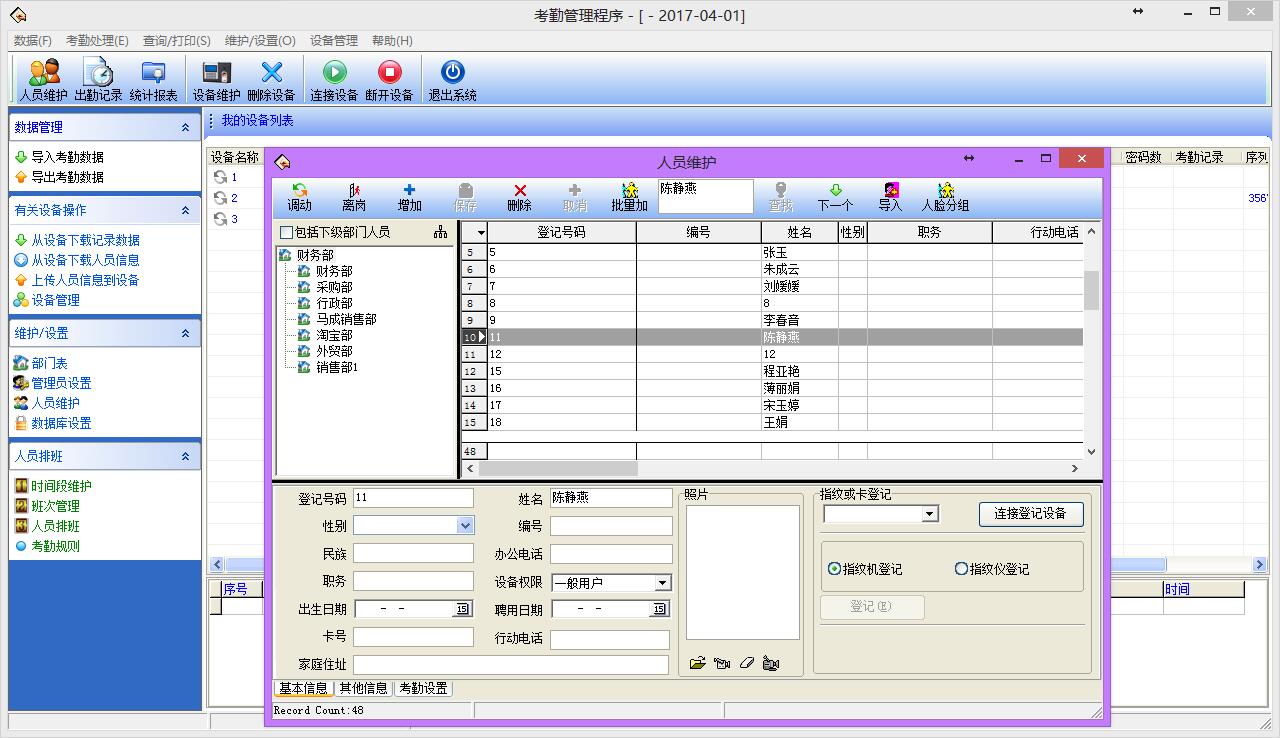Click the 连接登记设备 button
Viewport: 1280px width, 738px height.
tap(1030, 514)
